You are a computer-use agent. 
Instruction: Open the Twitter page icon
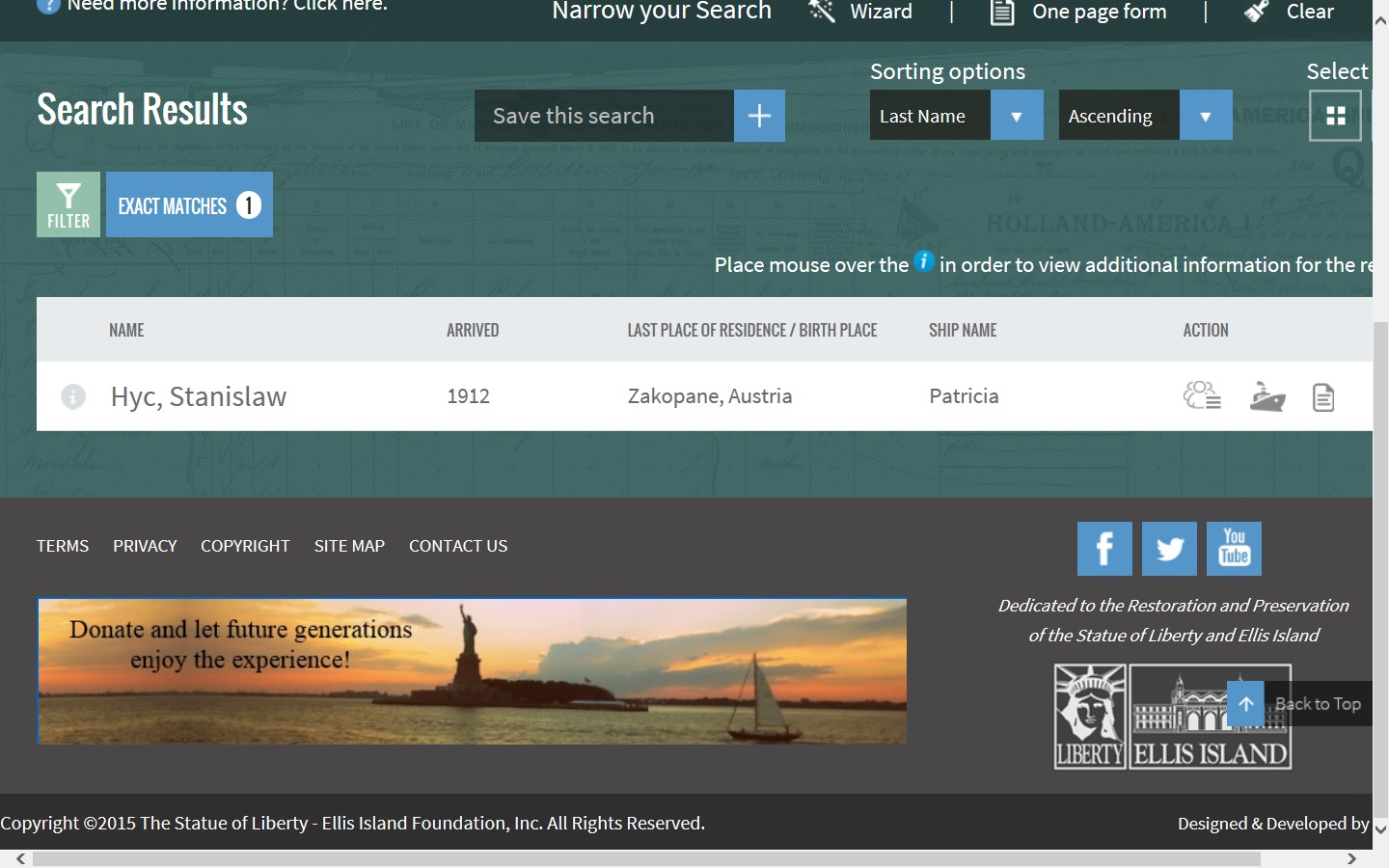1169,549
